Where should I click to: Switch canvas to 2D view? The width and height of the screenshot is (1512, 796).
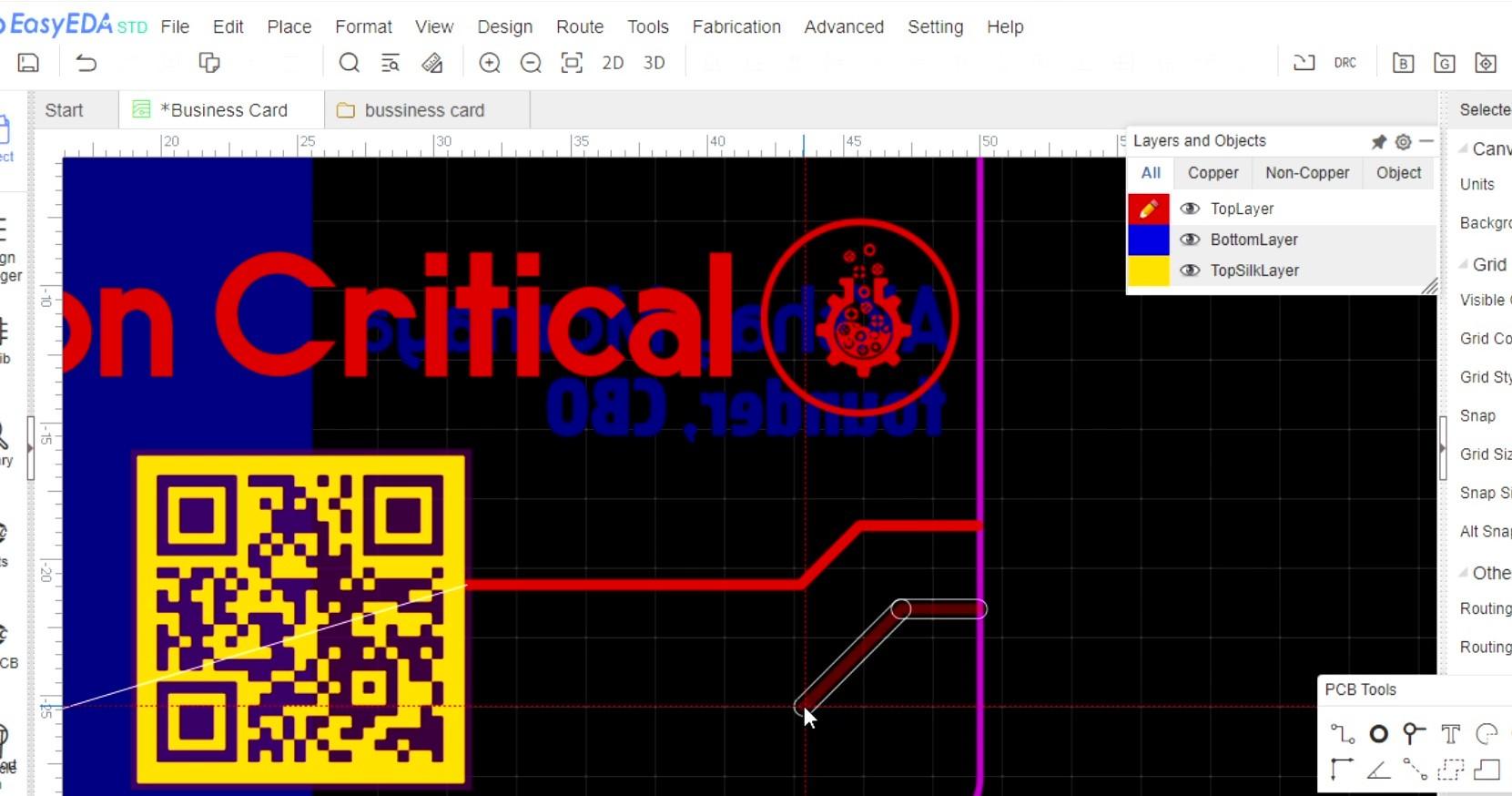coord(613,63)
